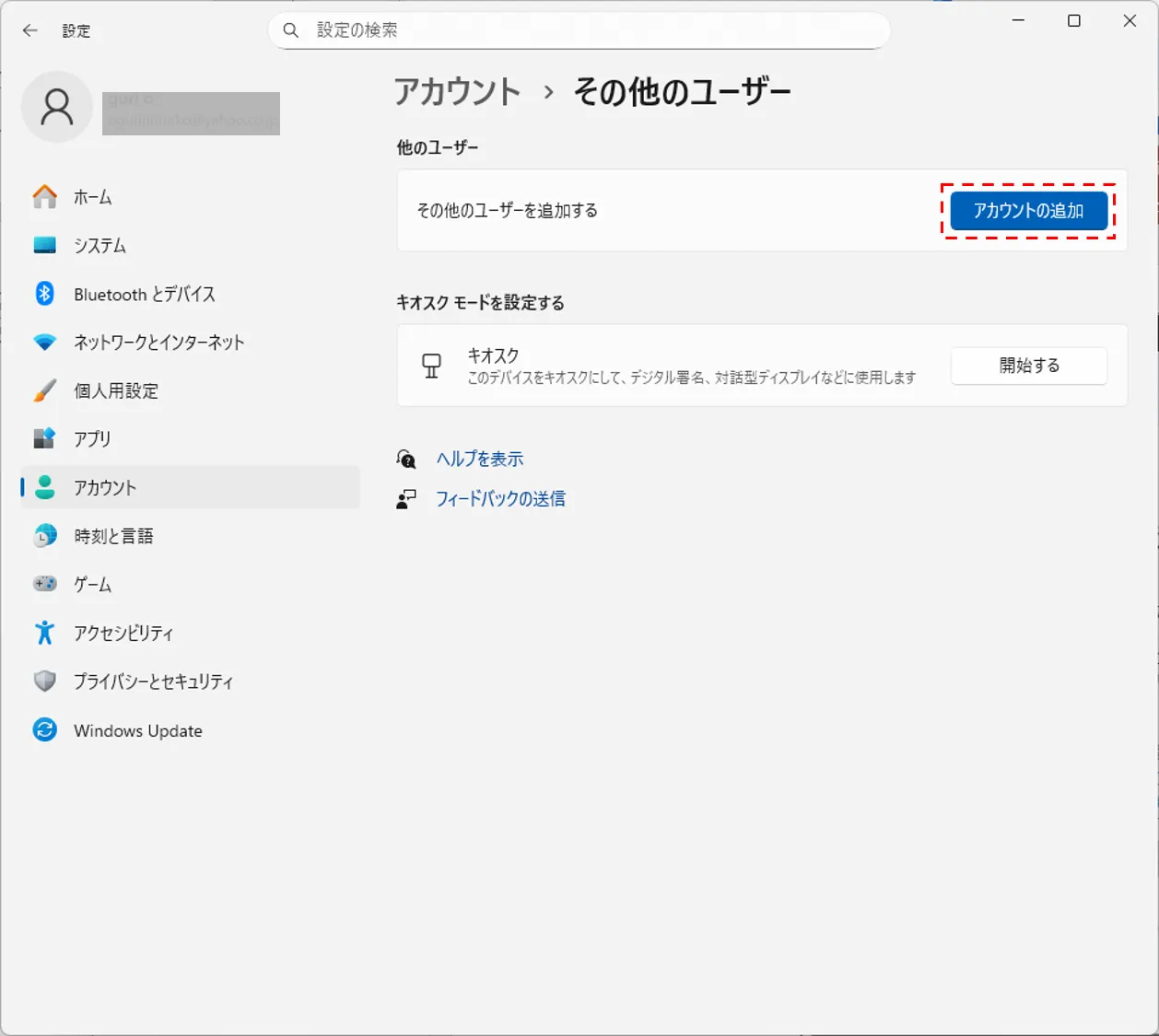Click the System monitor icon
1159x1036 pixels.
coord(44,245)
